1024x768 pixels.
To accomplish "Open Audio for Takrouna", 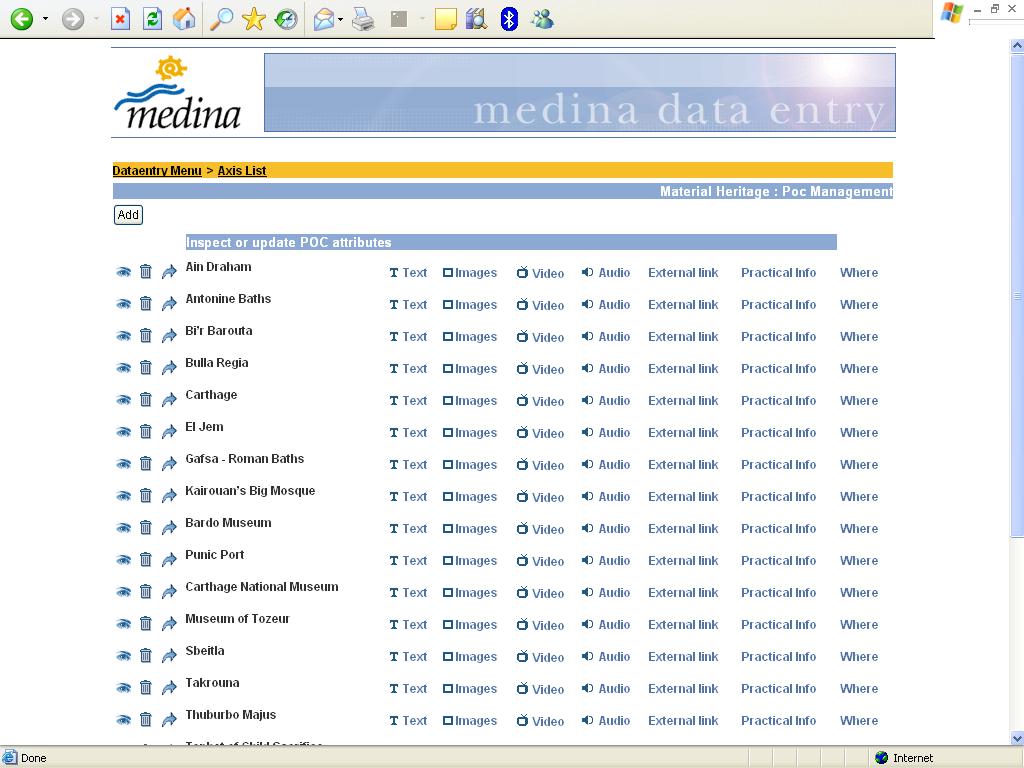I will (x=606, y=688).
